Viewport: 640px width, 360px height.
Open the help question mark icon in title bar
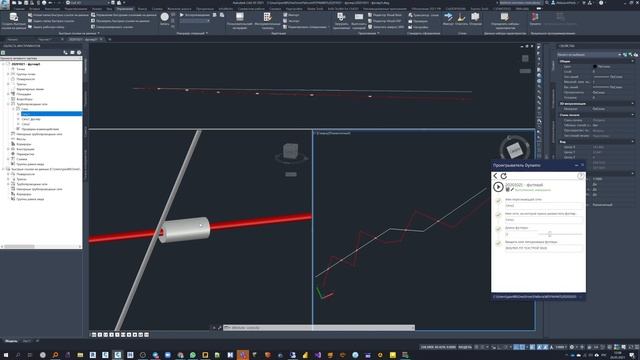[601, 2]
